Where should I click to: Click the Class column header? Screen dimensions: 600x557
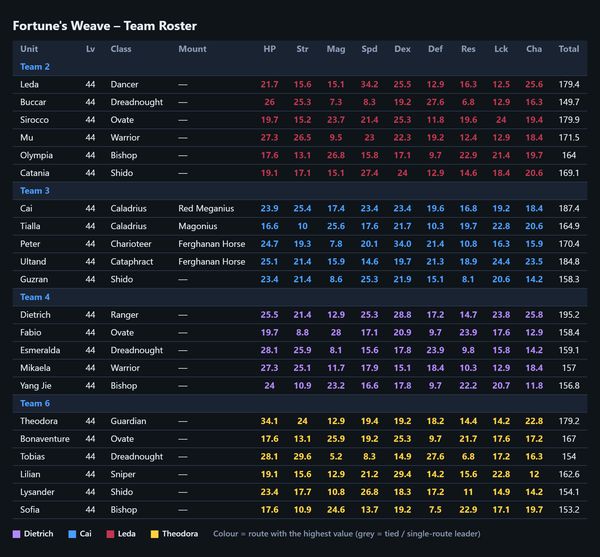click(121, 49)
